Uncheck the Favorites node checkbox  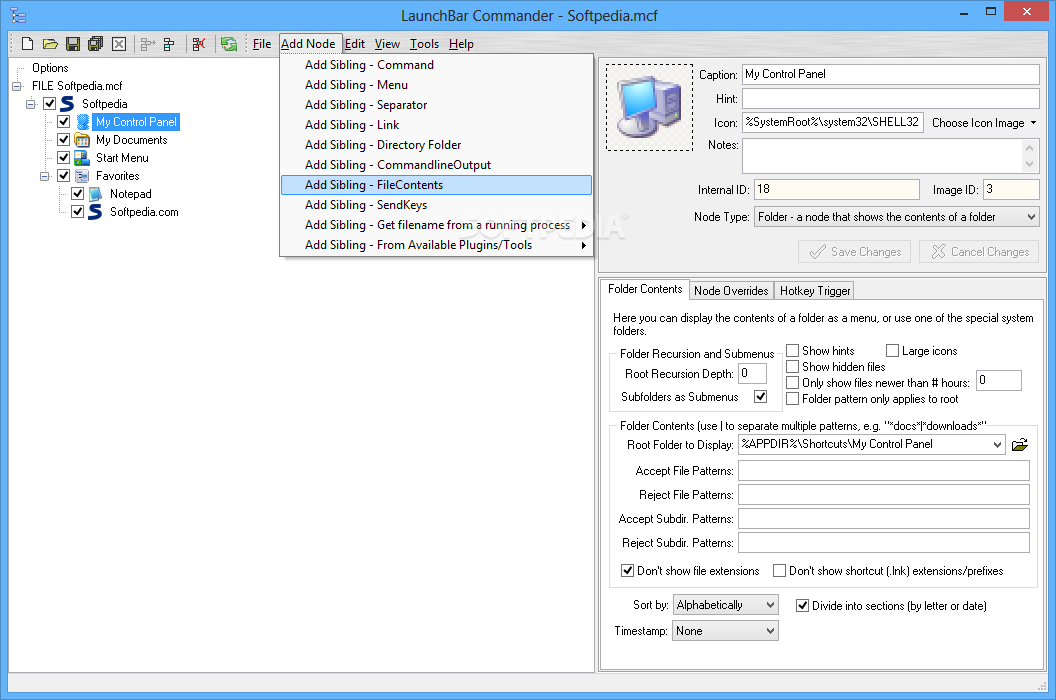point(63,176)
